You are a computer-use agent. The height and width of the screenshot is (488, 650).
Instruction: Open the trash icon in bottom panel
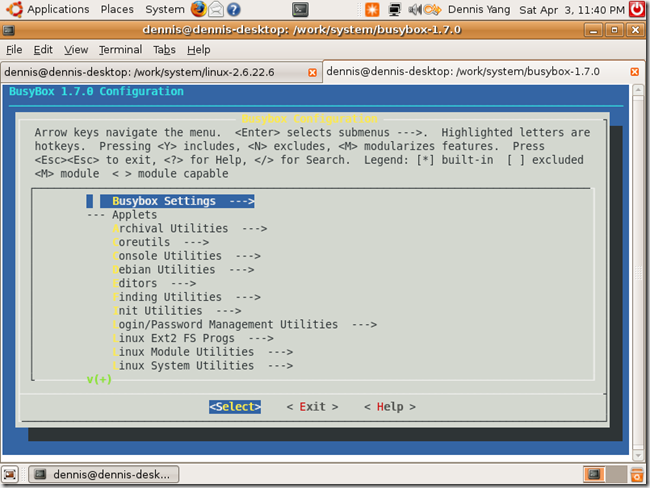point(637,474)
